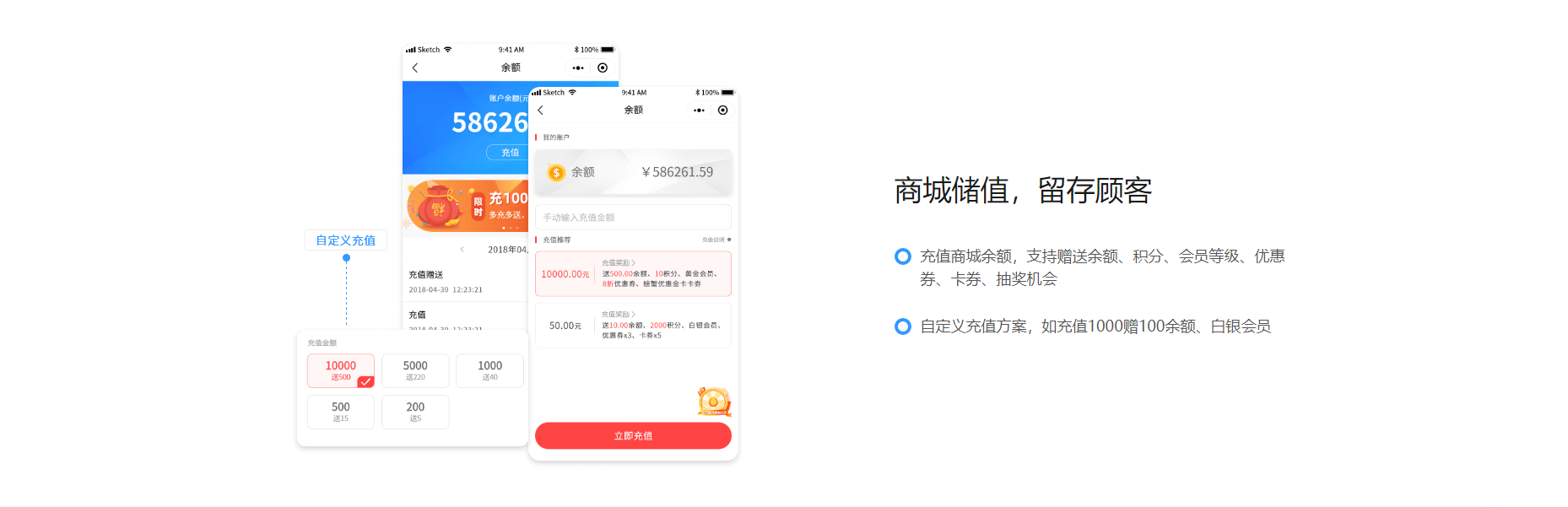Viewport: 1568px width, 507px height.
Task: Click the 自定义充值 label tag
Action: [346, 240]
